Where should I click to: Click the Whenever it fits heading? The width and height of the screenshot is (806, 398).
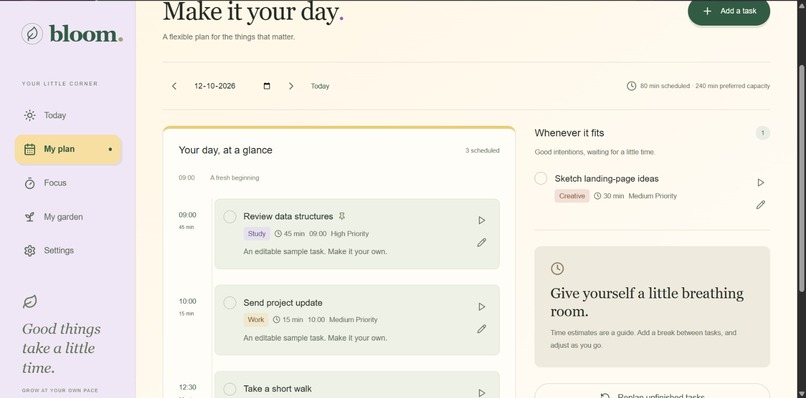pyautogui.click(x=569, y=133)
